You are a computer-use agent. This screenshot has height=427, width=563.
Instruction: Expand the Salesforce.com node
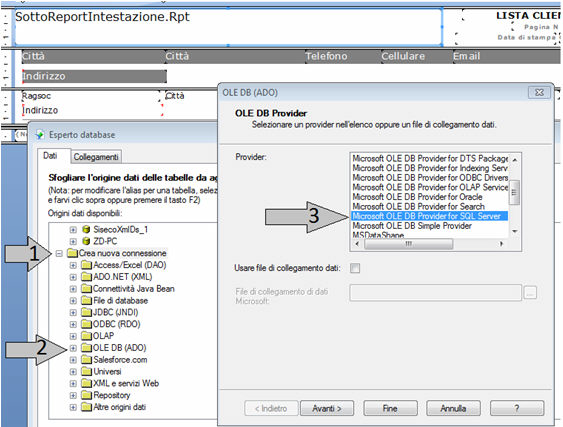tap(73, 360)
